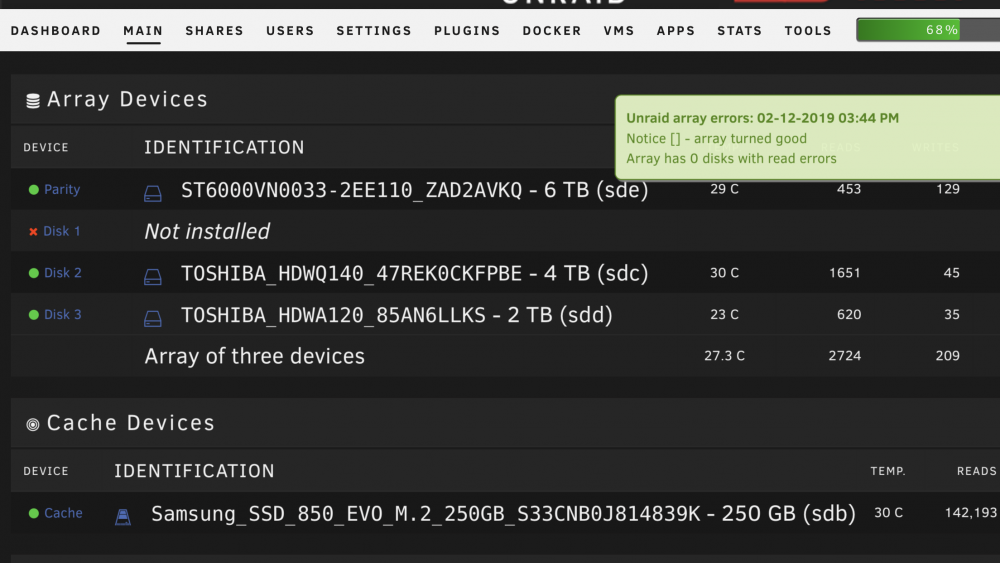The height and width of the screenshot is (563, 1000).
Task: Click the Parity drive disk icon
Action: 152,193
